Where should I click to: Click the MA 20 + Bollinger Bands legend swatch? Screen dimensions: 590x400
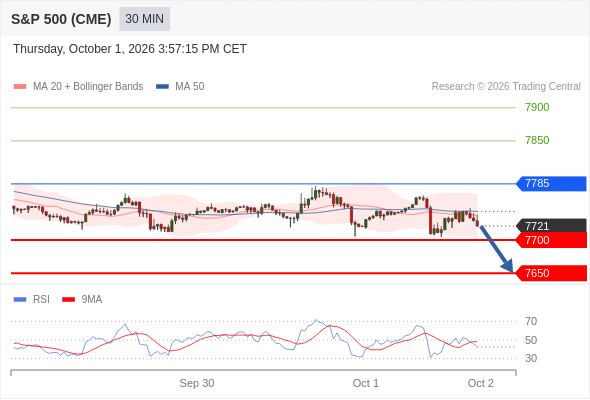click(x=20, y=87)
